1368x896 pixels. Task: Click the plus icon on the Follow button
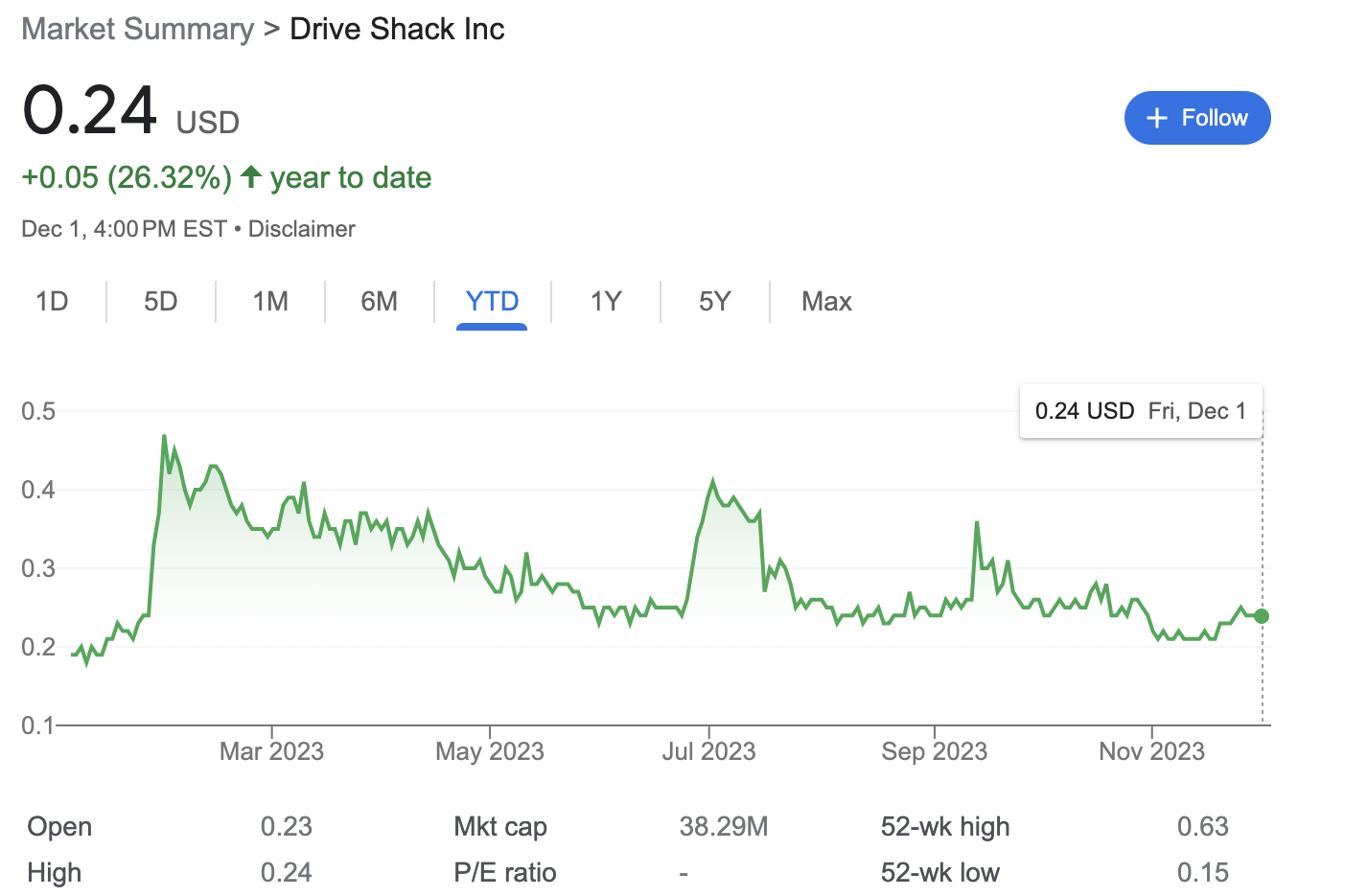point(1157,117)
